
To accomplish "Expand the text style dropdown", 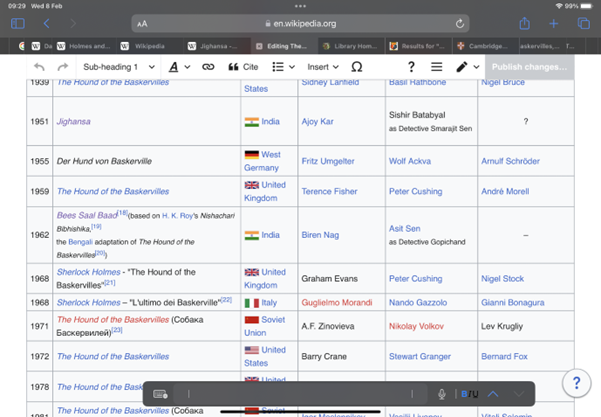I will (x=179, y=67).
